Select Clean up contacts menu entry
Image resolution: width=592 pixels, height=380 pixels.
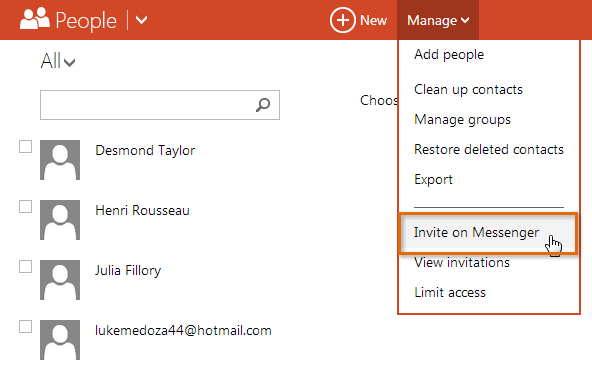point(468,90)
